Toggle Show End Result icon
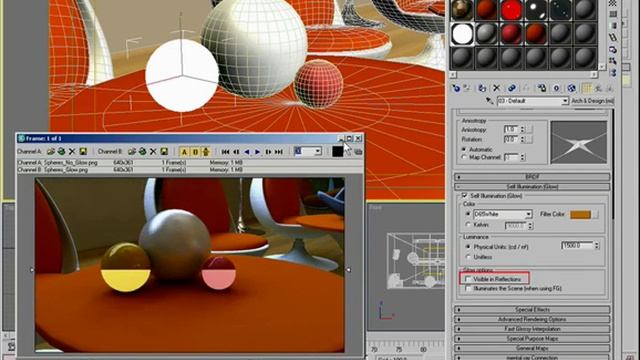Viewport: 640px width, 360px height. [x=587, y=88]
